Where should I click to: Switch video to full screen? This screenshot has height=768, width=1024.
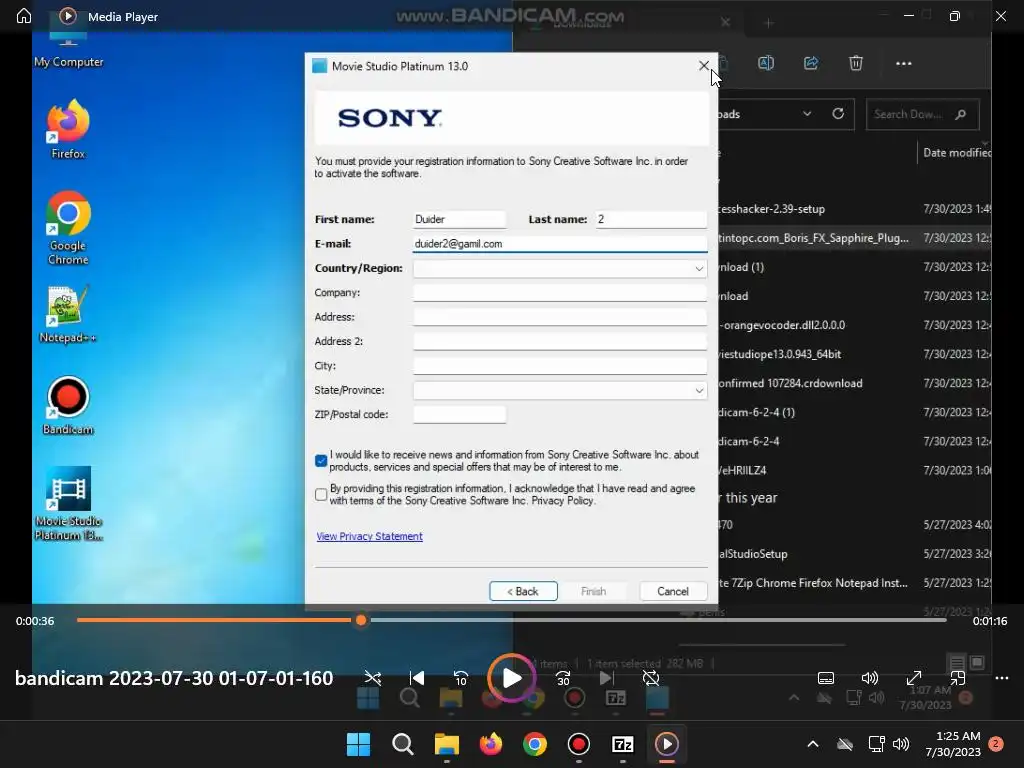(914, 678)
